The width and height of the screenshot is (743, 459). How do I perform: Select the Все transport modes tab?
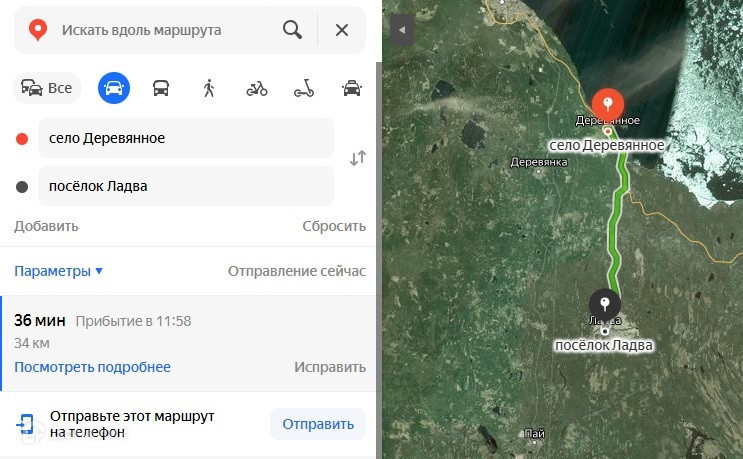(x=47, y=88)
